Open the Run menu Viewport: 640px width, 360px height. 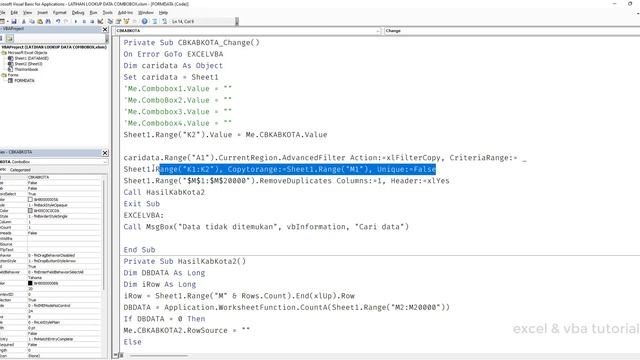[93, 13]
